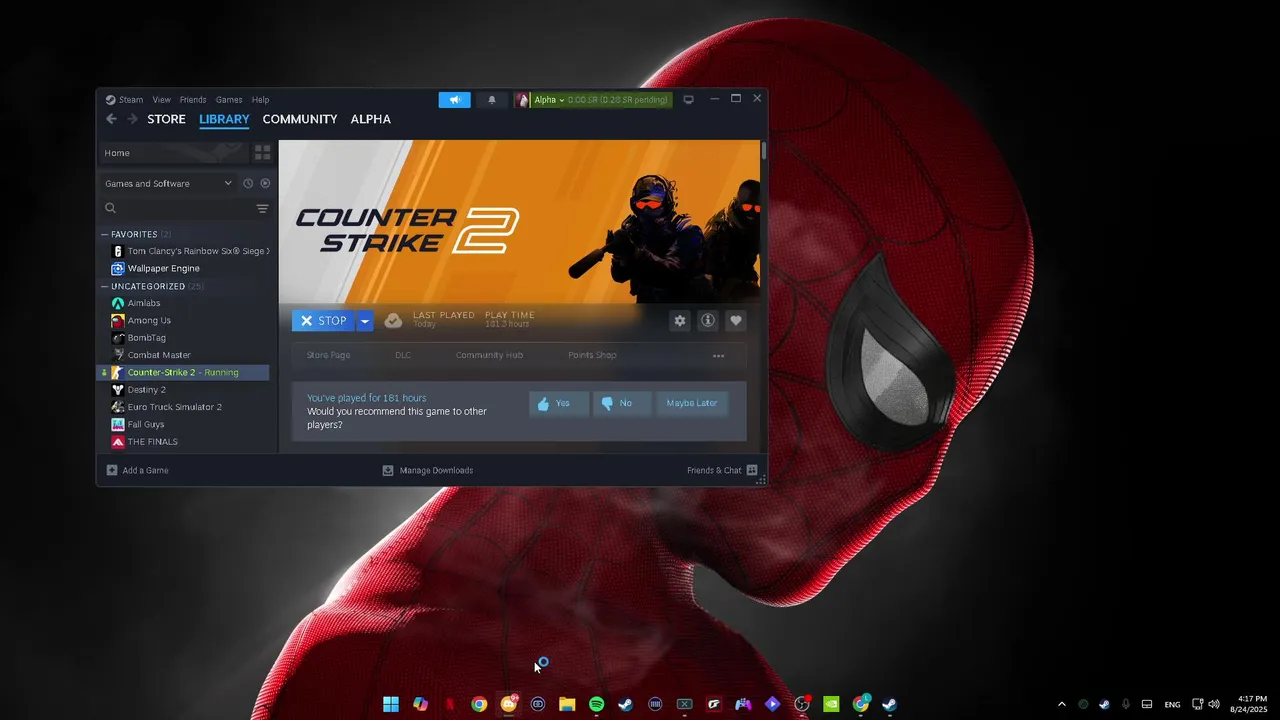
Task: Go to the STORE tab
Action: (166, 119)
